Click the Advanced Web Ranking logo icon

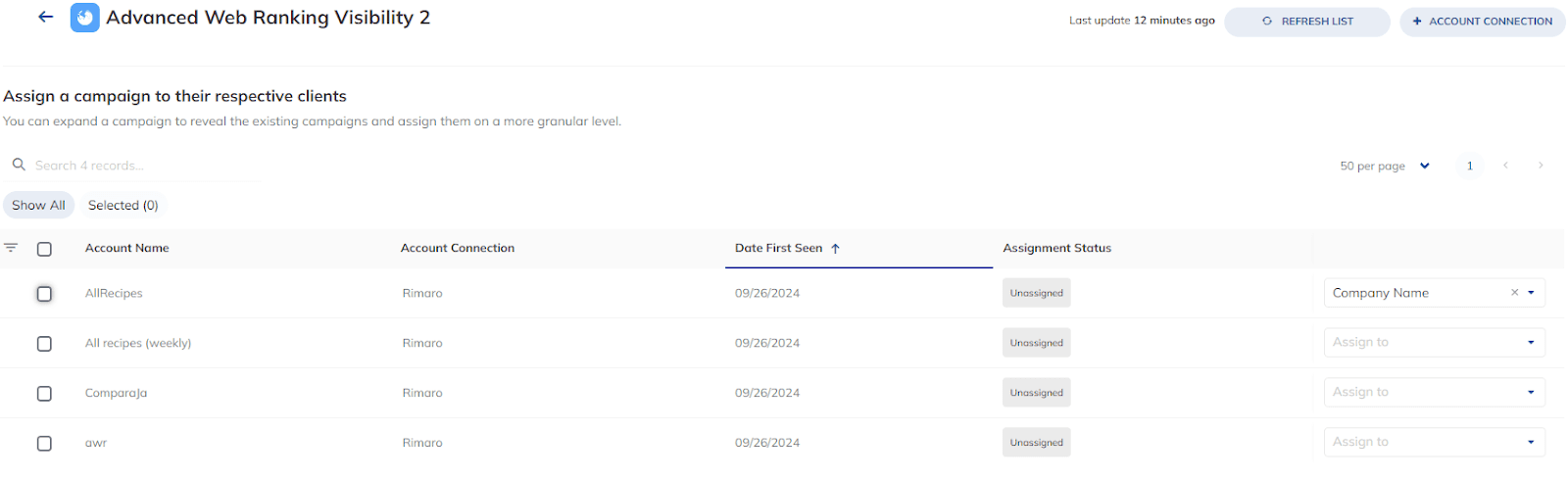tap(85, 18)
